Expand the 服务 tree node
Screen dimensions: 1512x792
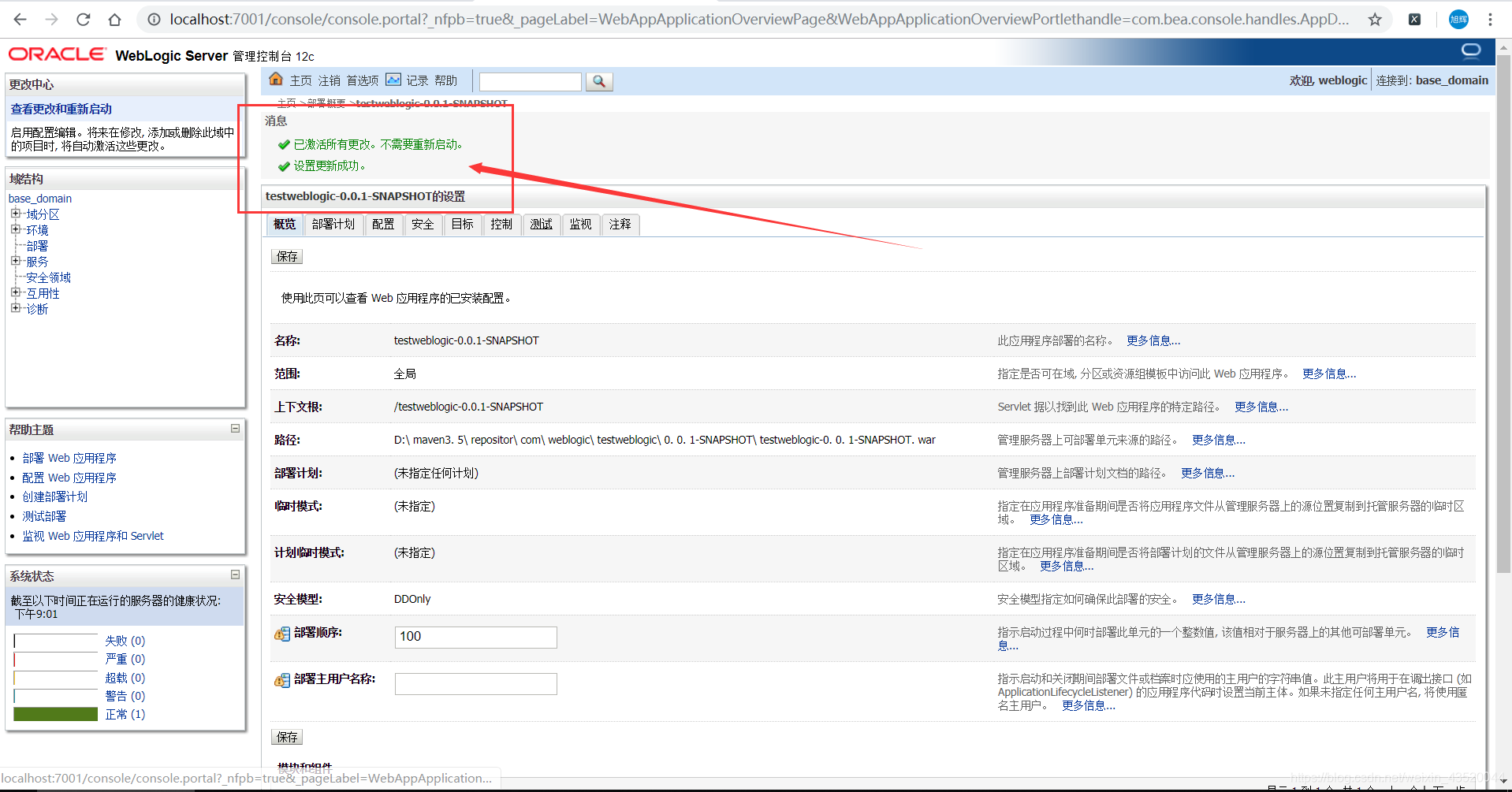point(15,261)
